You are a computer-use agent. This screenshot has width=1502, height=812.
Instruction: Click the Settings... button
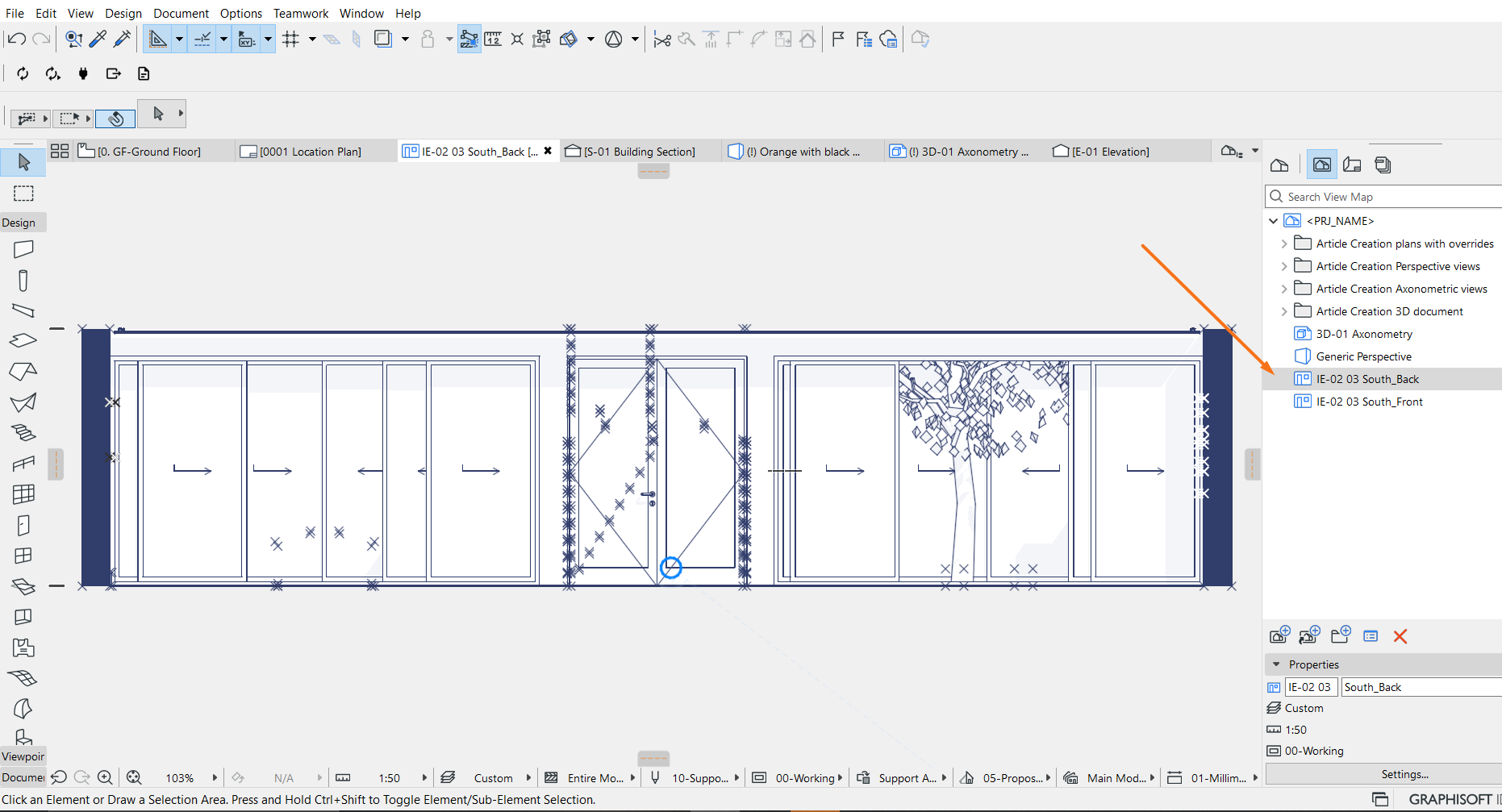[1404, 774]
